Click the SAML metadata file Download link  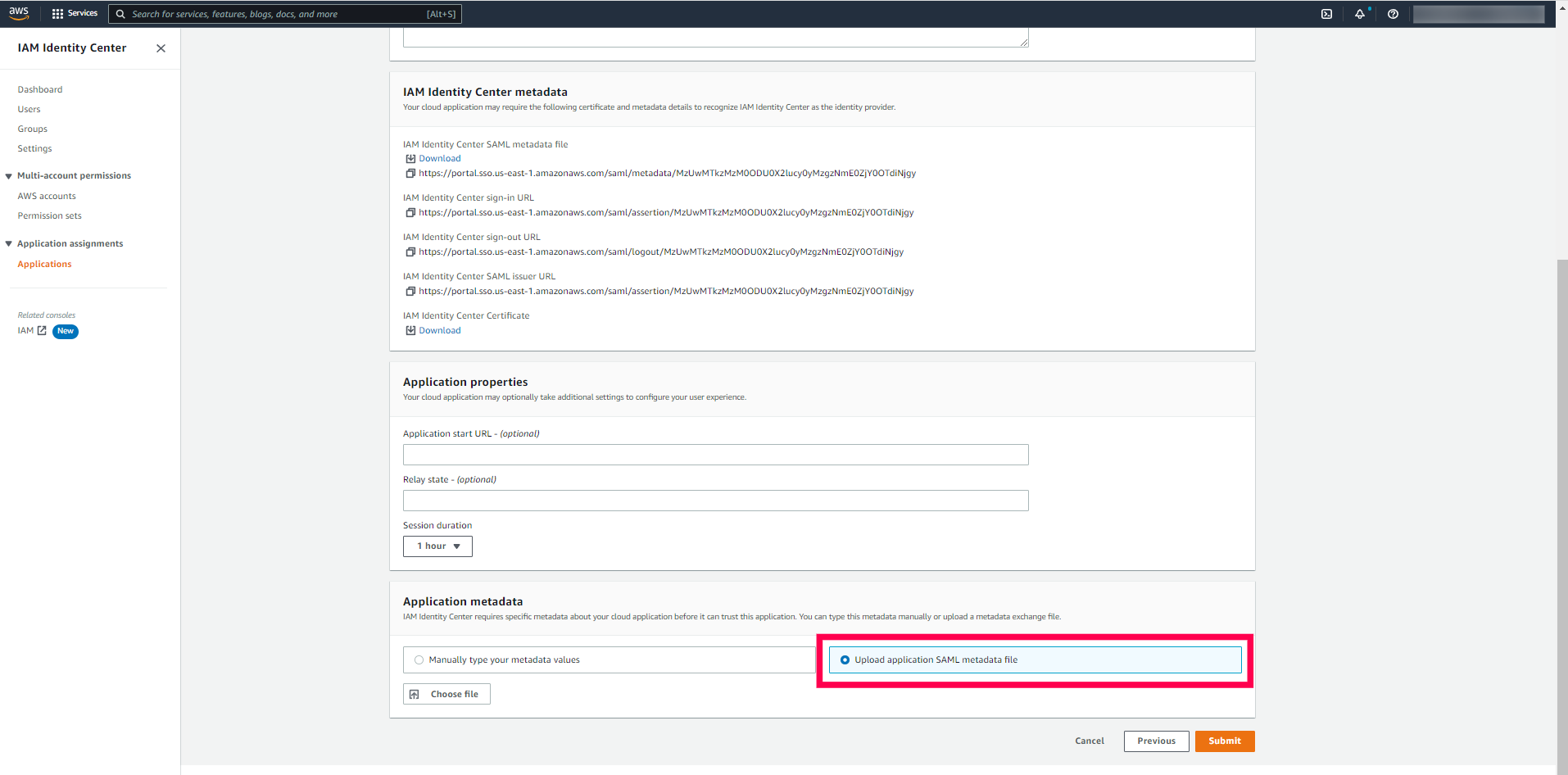[x=440, y=159]
